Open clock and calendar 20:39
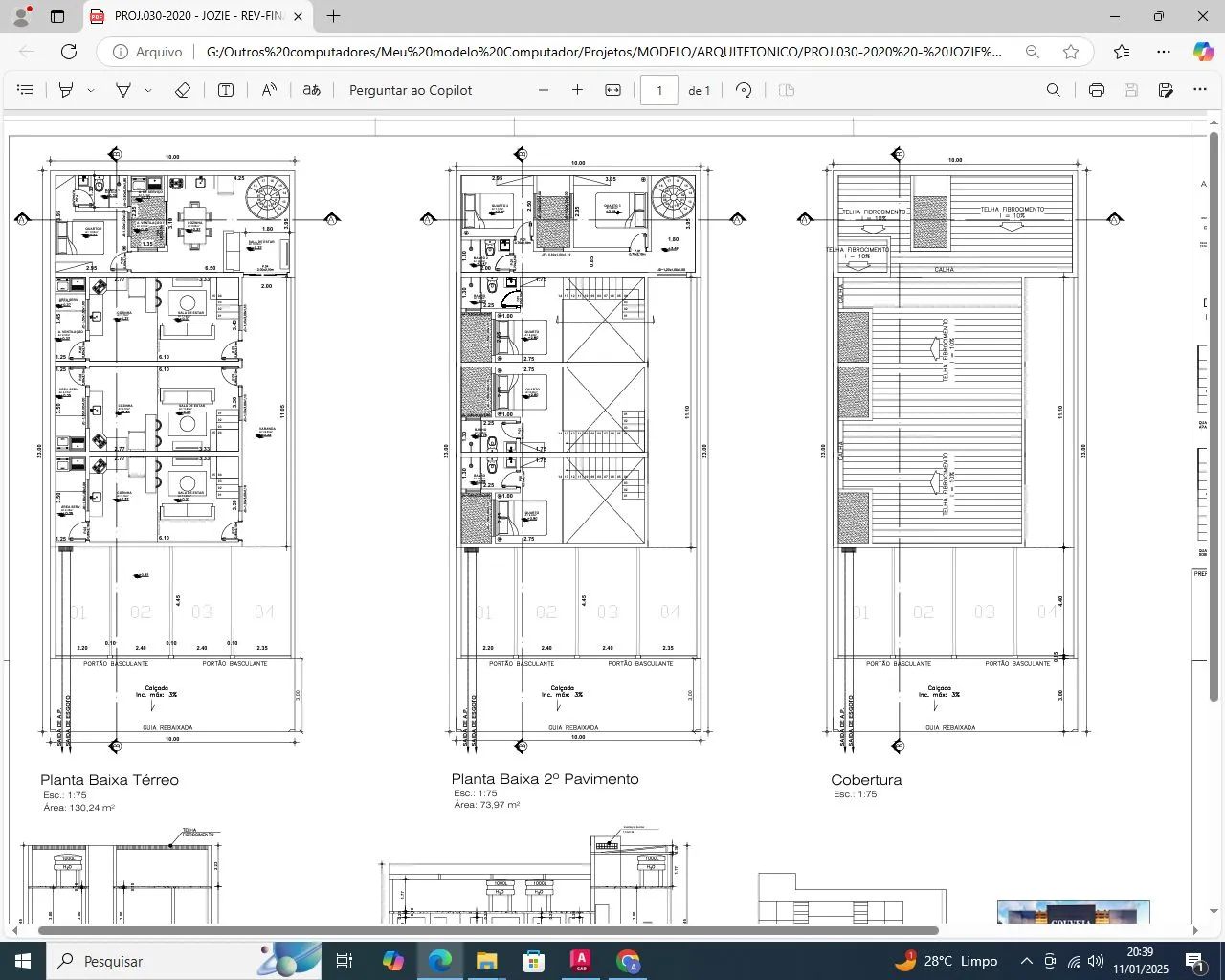The width and height of the screenshot is (1225, 980). (x=1141, y=961)
